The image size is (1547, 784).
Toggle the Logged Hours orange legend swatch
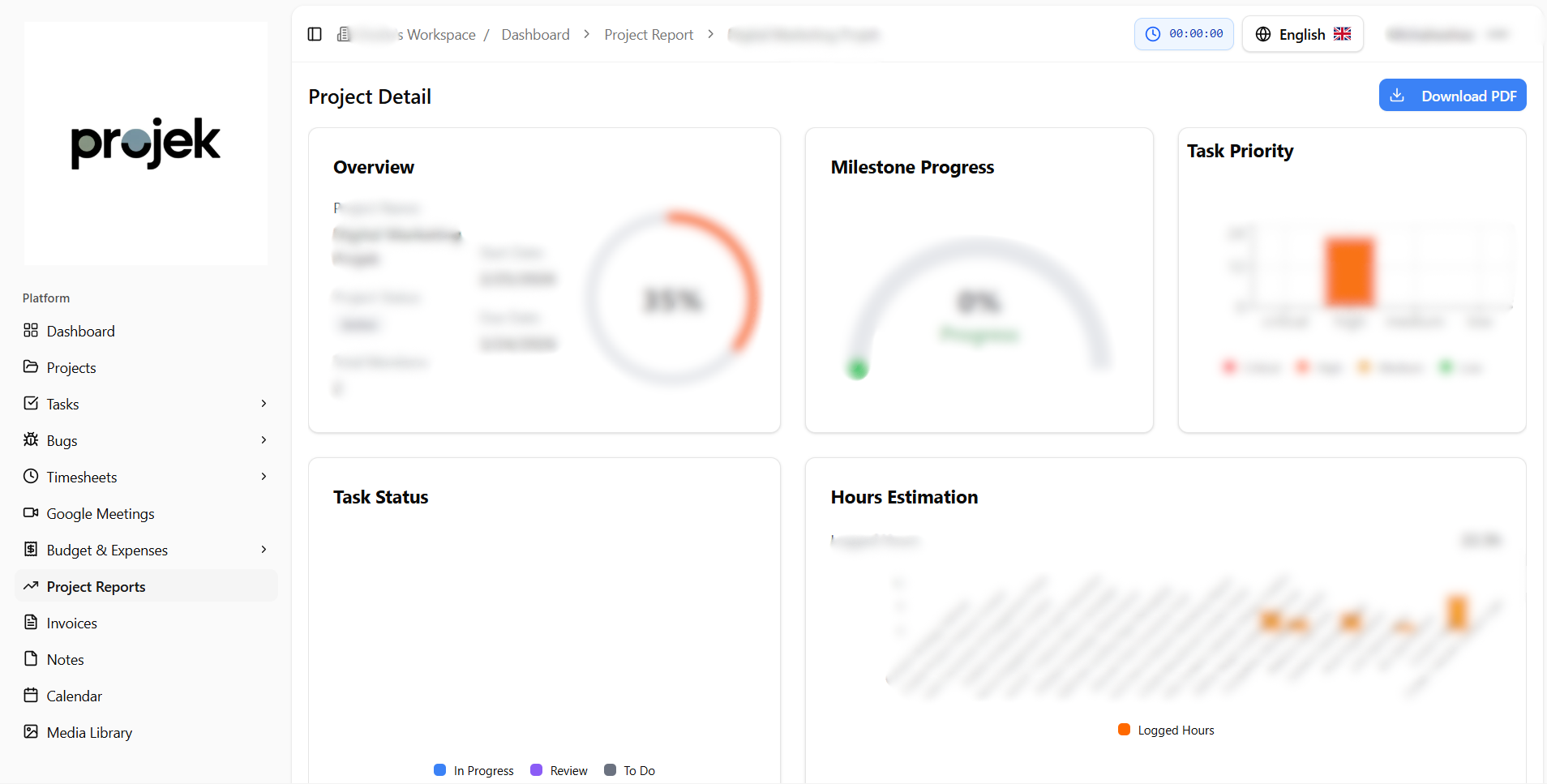(x=1124, y=730)
